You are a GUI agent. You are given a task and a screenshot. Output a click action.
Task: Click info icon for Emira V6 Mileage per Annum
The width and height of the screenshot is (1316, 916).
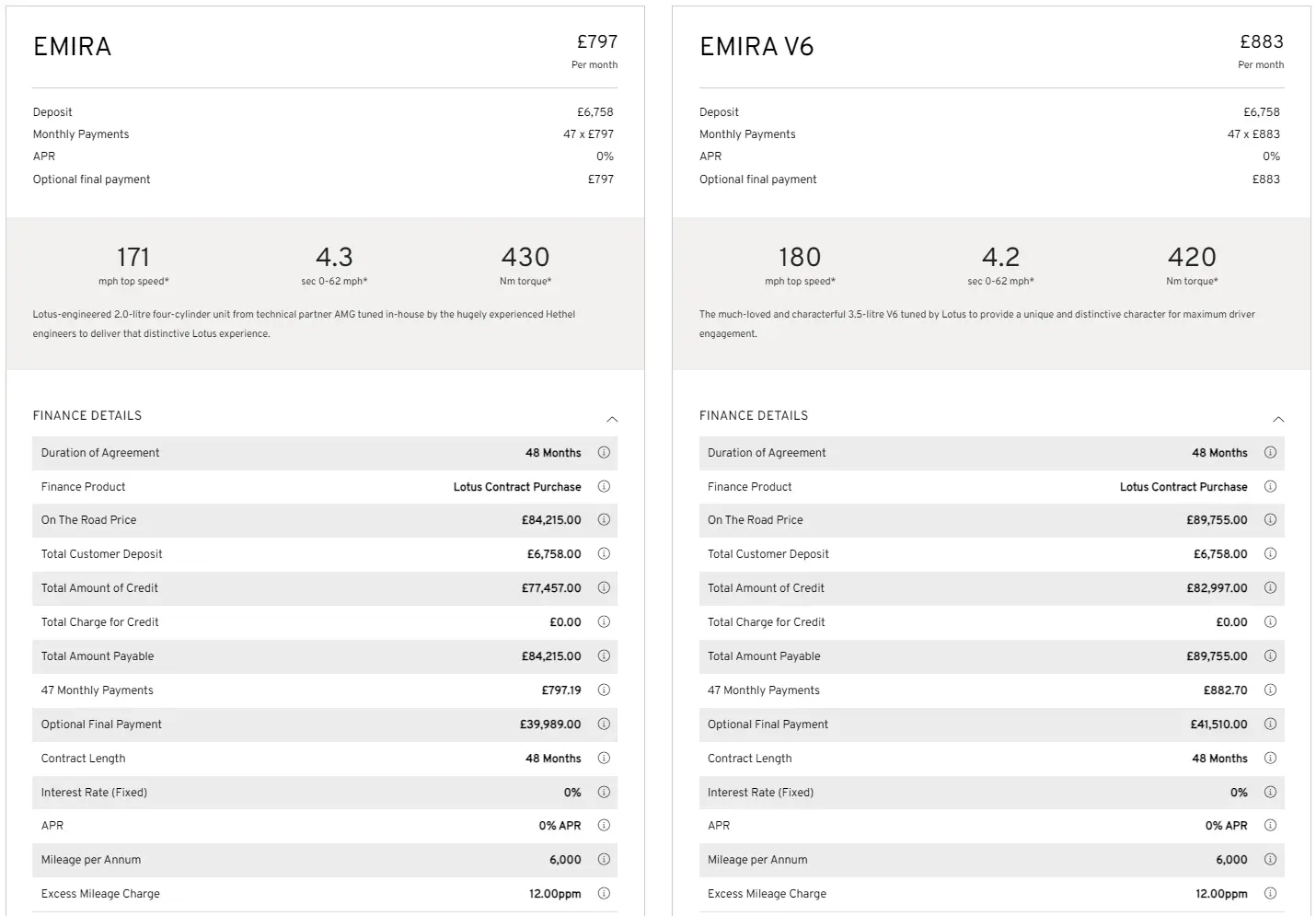pyautogui.click(x=1270, y=859)
